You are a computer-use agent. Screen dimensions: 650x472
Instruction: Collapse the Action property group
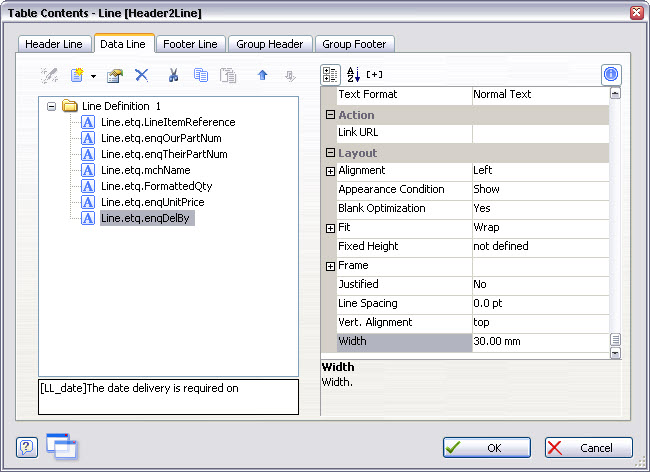(x=330, y=115)
